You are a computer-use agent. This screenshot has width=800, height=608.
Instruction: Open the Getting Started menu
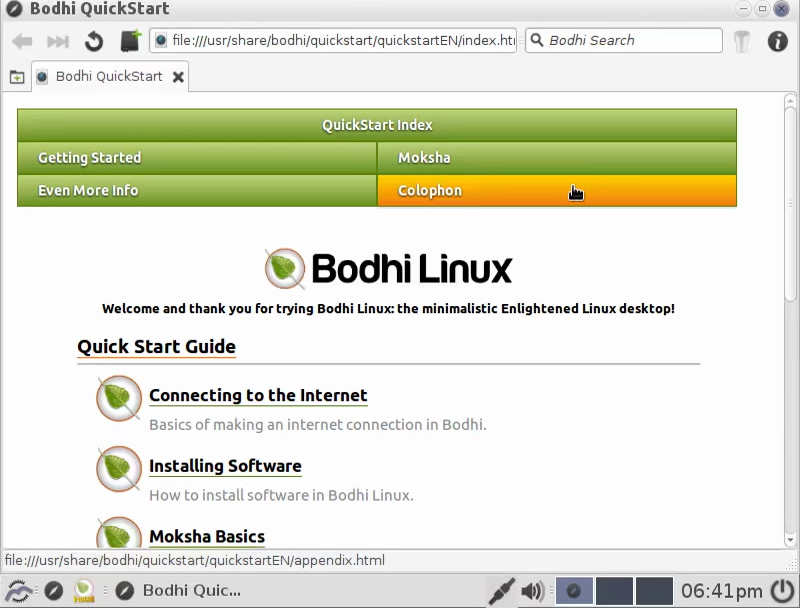tap(197, 158)
